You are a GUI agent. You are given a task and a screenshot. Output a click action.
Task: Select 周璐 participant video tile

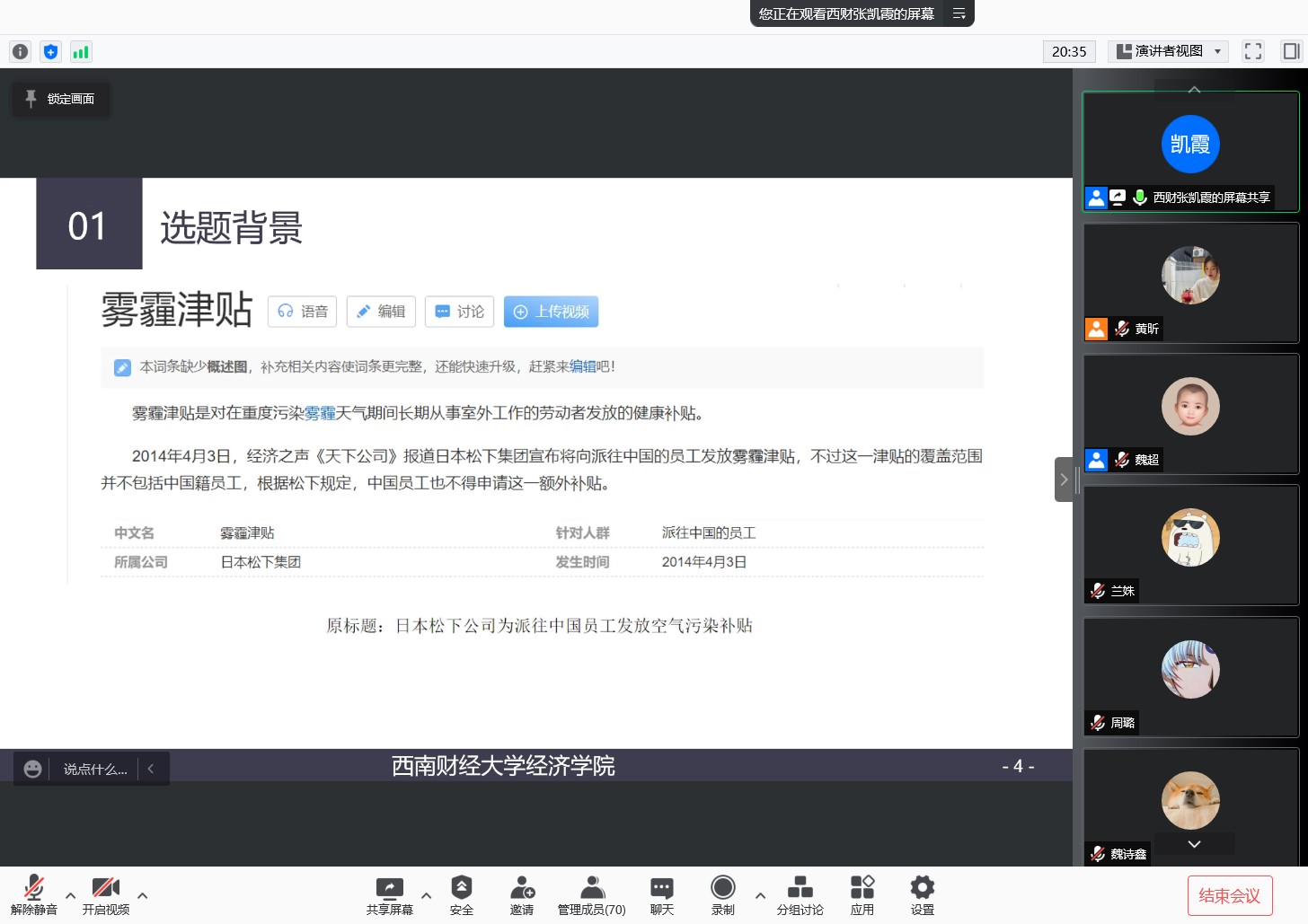click(1191, 677)
